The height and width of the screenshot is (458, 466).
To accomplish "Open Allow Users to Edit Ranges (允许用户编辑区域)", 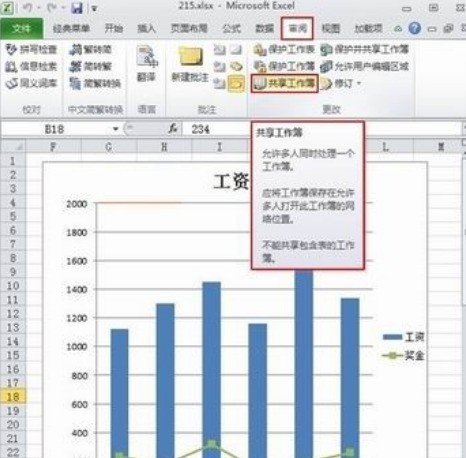I will pos(365,66).
